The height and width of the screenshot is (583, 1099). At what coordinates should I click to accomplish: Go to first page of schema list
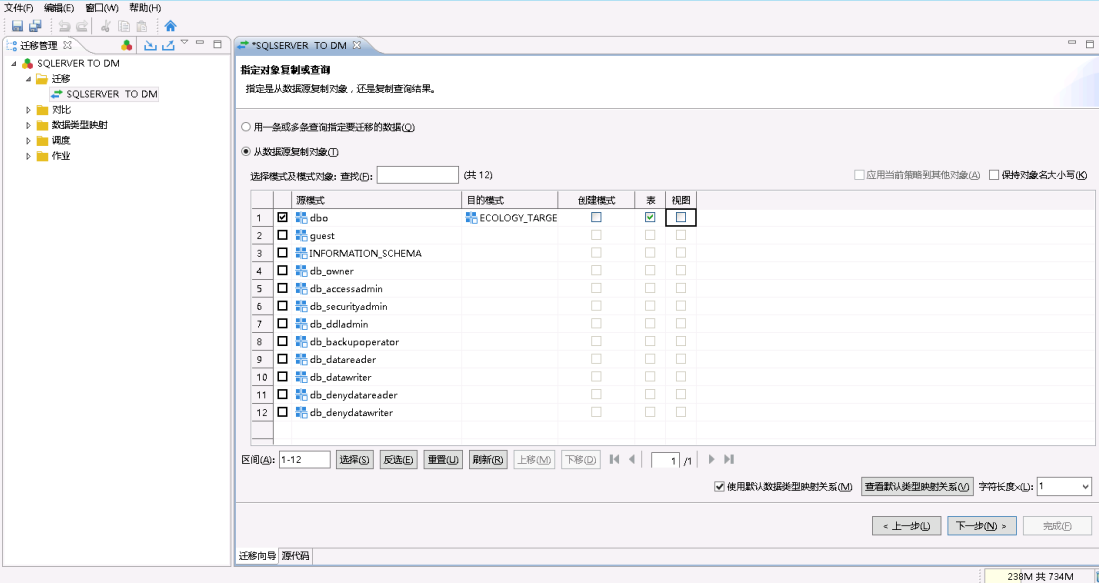[x=615, y=460]
